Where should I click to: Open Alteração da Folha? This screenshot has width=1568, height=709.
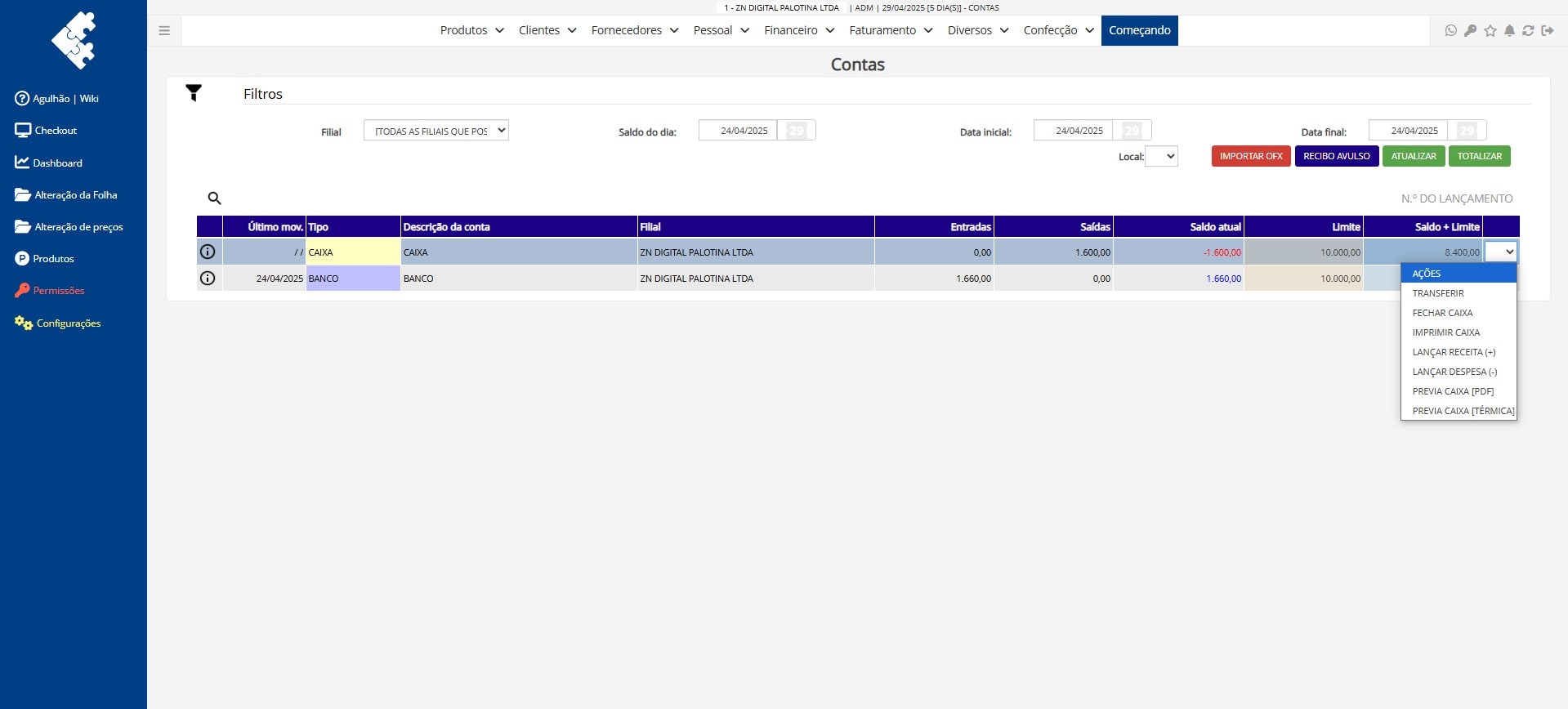point(66,194)
